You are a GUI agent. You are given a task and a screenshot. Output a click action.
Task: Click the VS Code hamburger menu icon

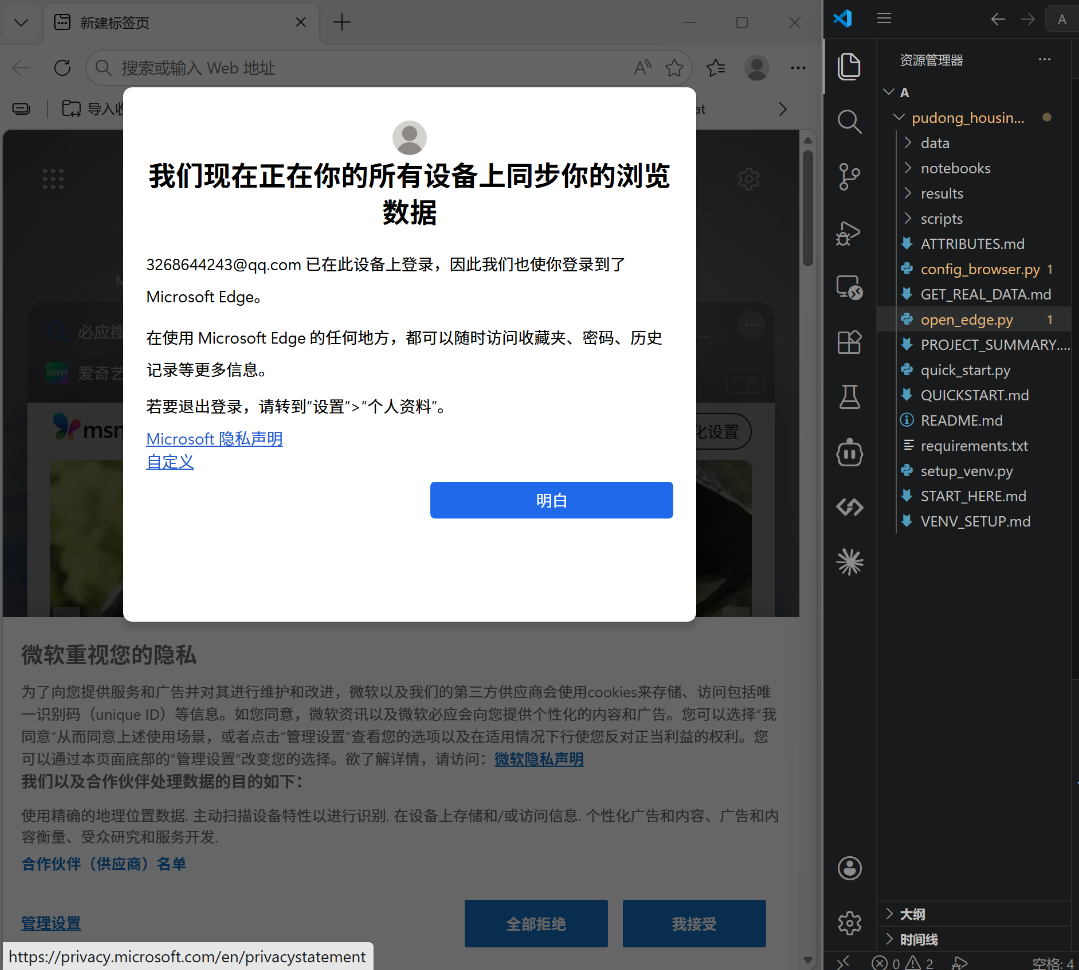coord(884,19)
